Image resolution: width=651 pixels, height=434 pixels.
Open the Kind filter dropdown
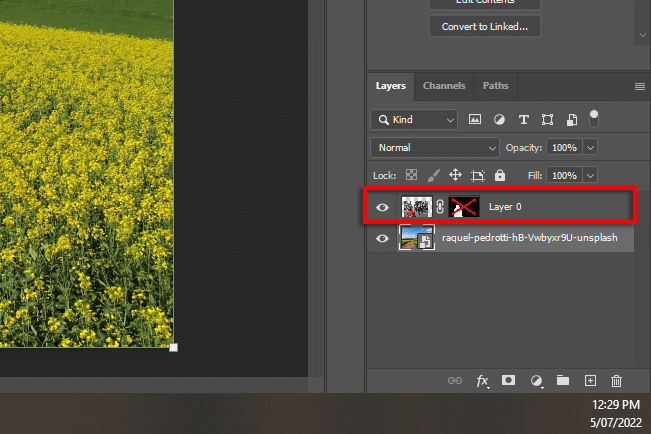414,119
